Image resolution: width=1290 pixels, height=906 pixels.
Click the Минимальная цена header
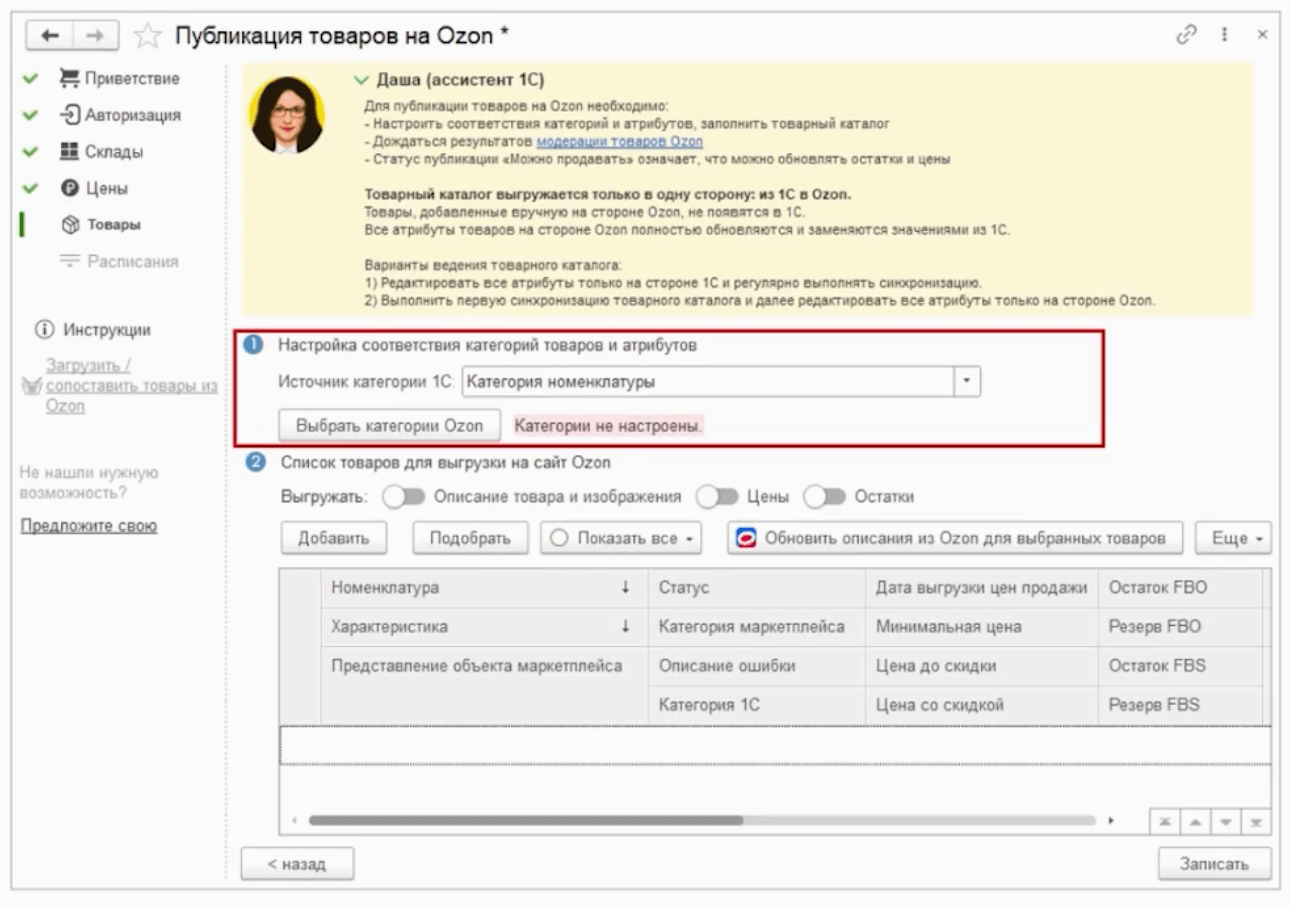(x=981, y=627)
